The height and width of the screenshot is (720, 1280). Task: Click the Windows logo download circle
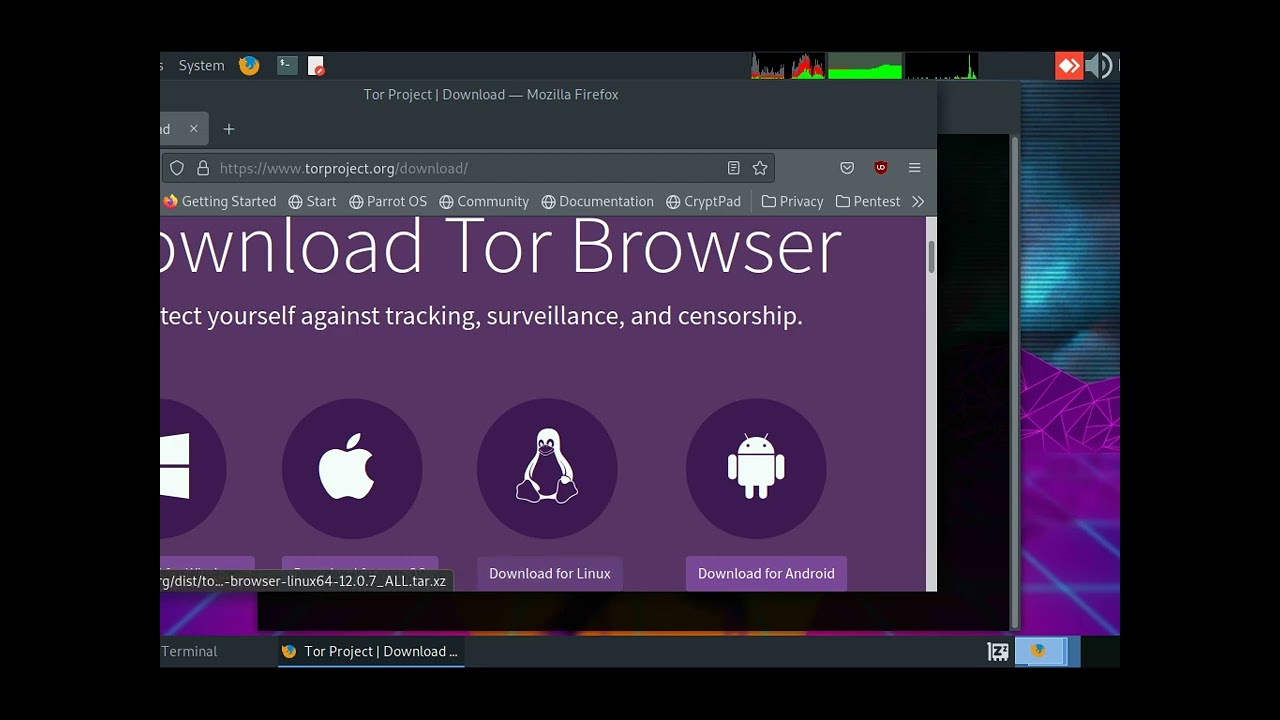coord(193,468)
